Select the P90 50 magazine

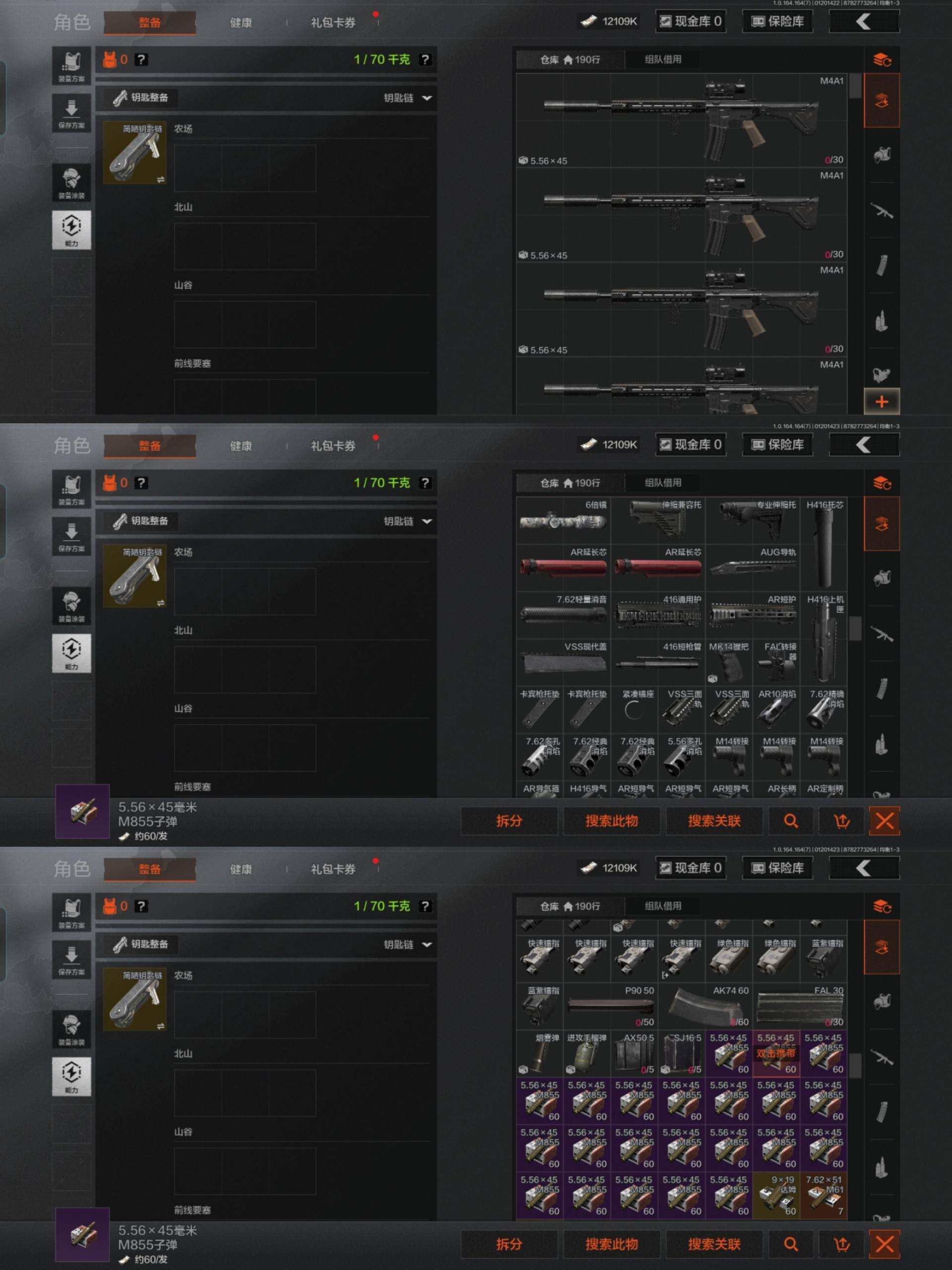tap(610, 1006)
